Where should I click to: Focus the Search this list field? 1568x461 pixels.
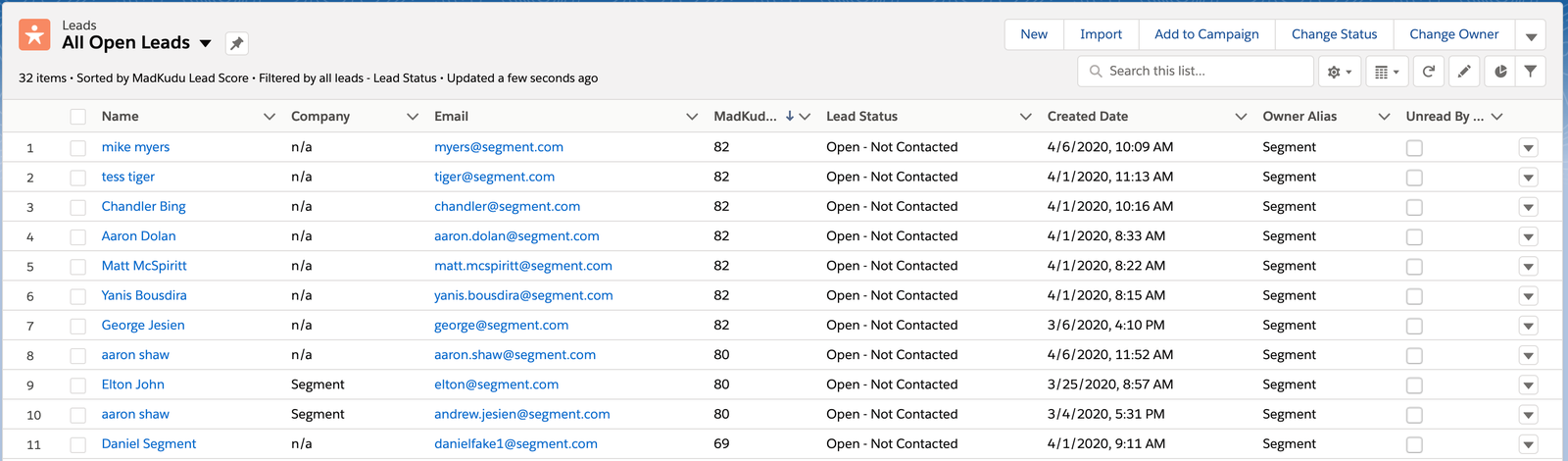(x=1196, y=72)
